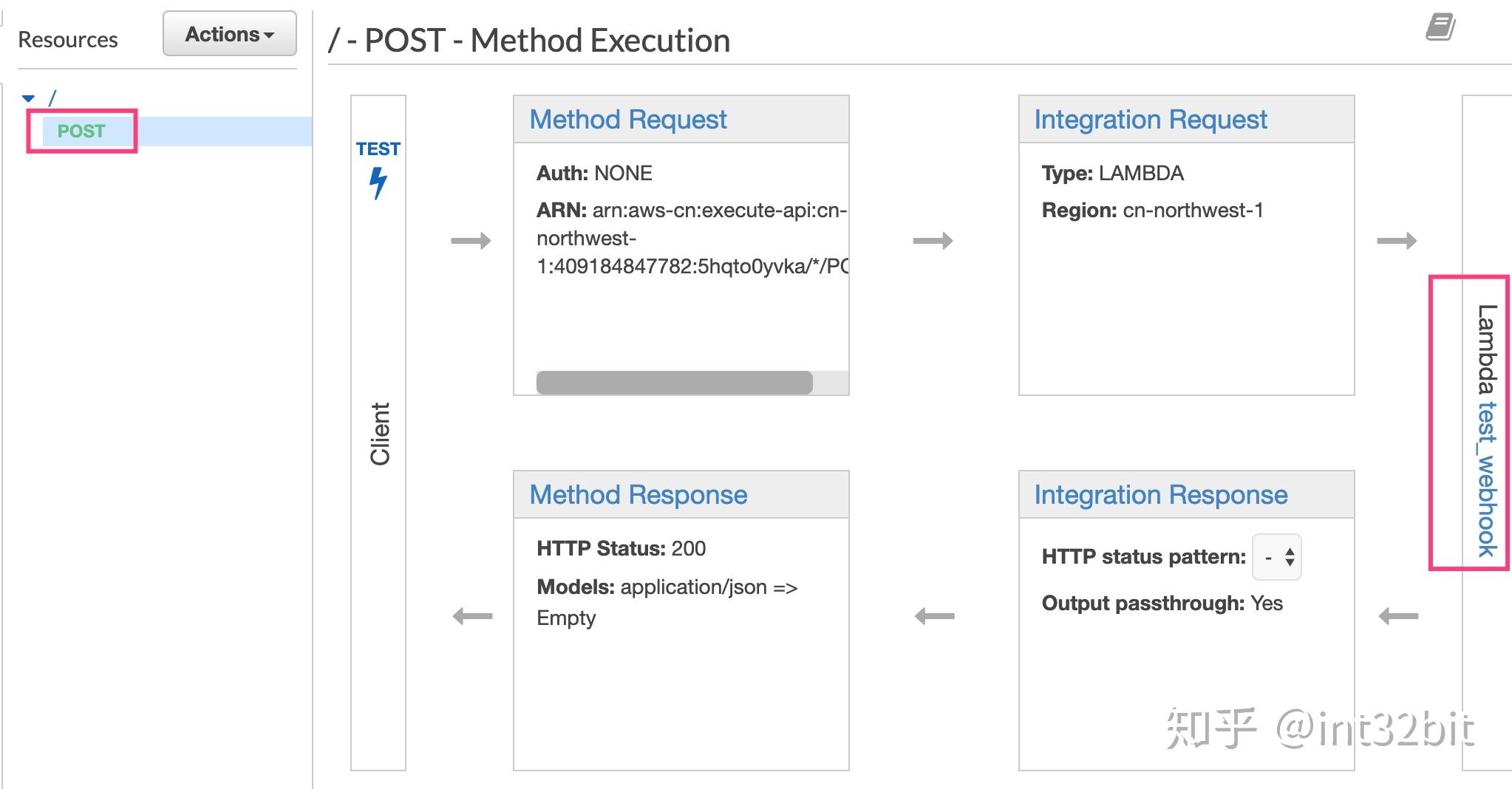Open the Integration Request settings
Screen dimensions: 1512x789
pos(1150,120)
